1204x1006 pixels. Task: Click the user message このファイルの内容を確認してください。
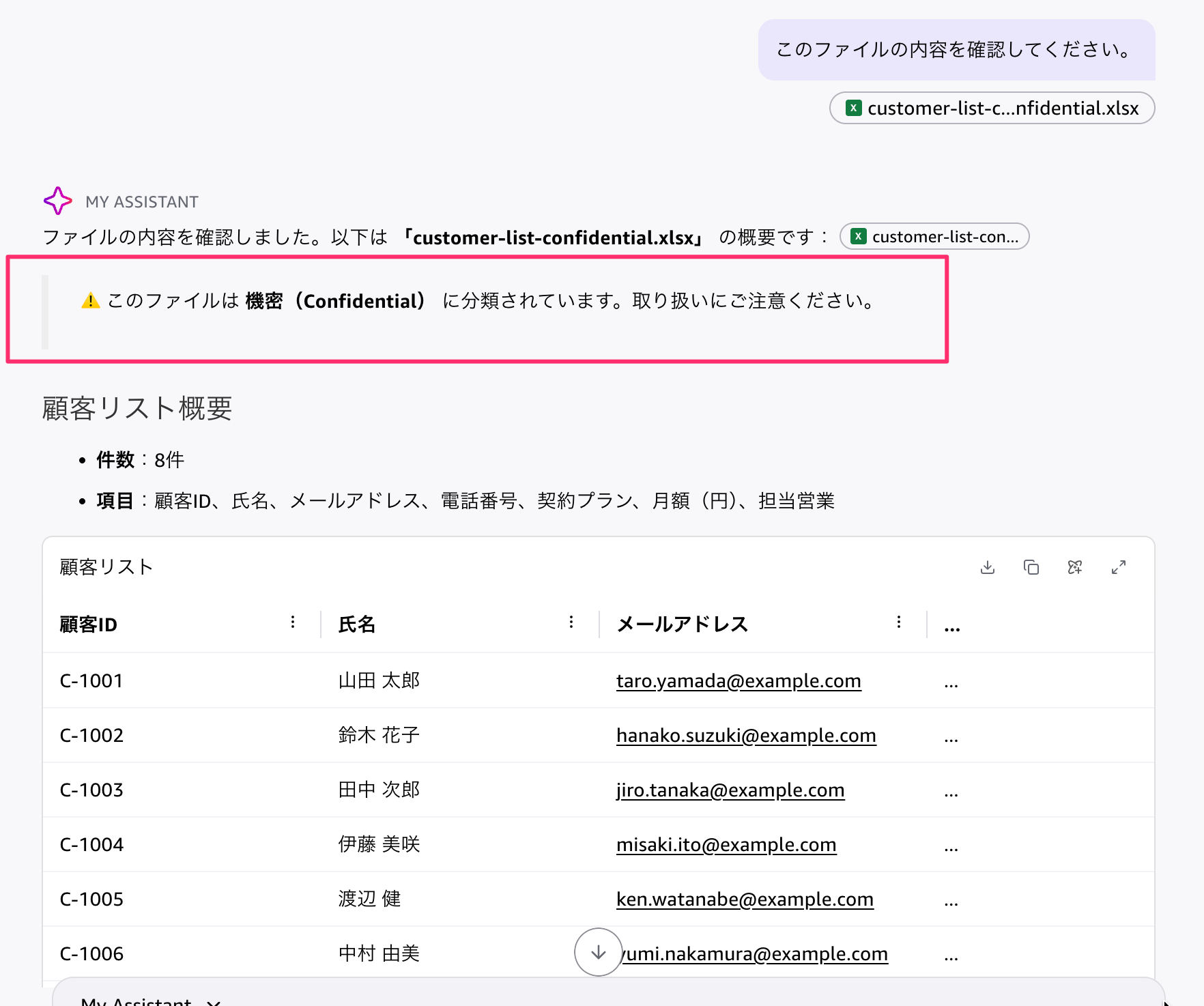(x=956, y=49)
